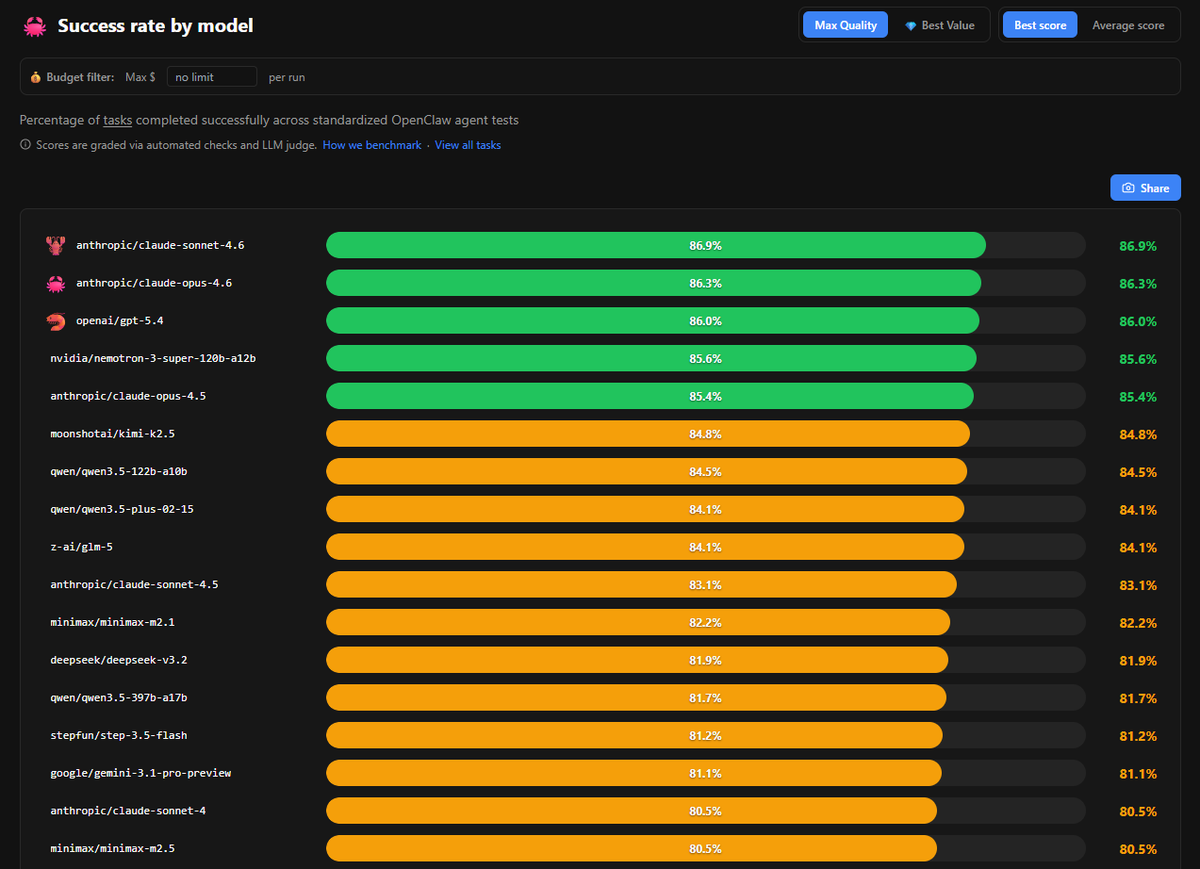Click the z-ai/glm-5 model name

[x=82, y=547]
